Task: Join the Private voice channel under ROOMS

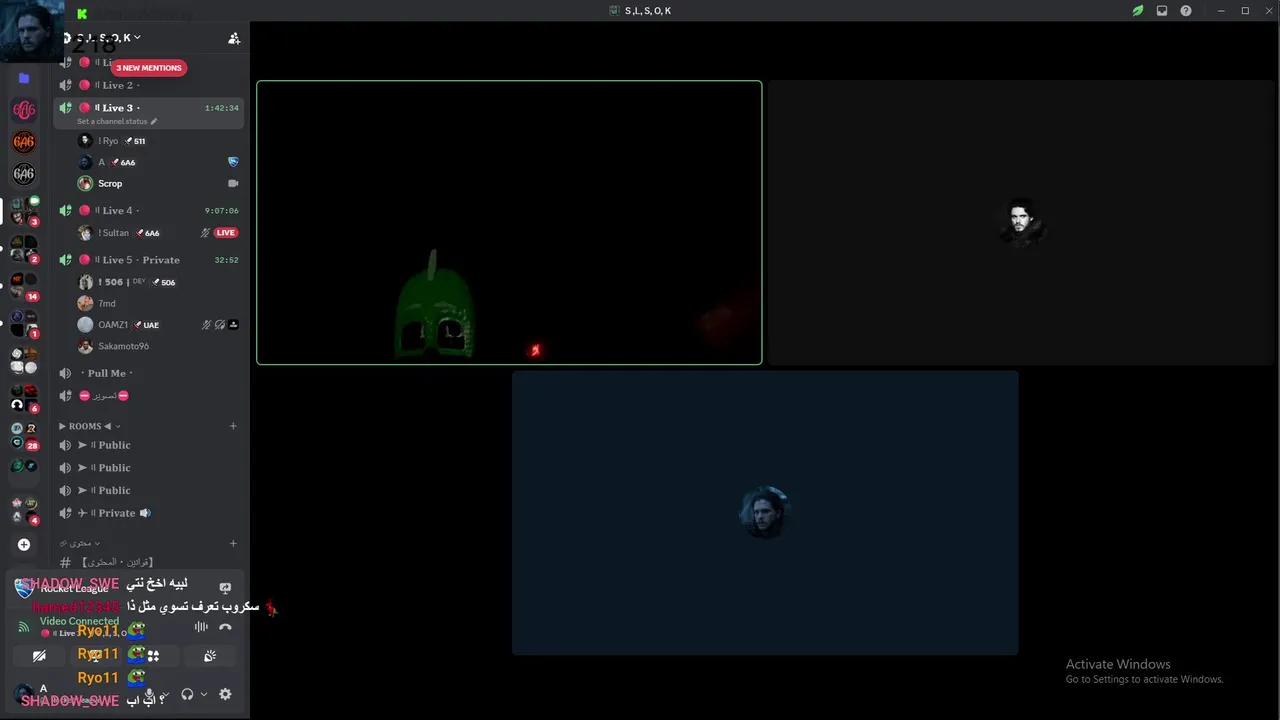Action: tap(148, 513)
